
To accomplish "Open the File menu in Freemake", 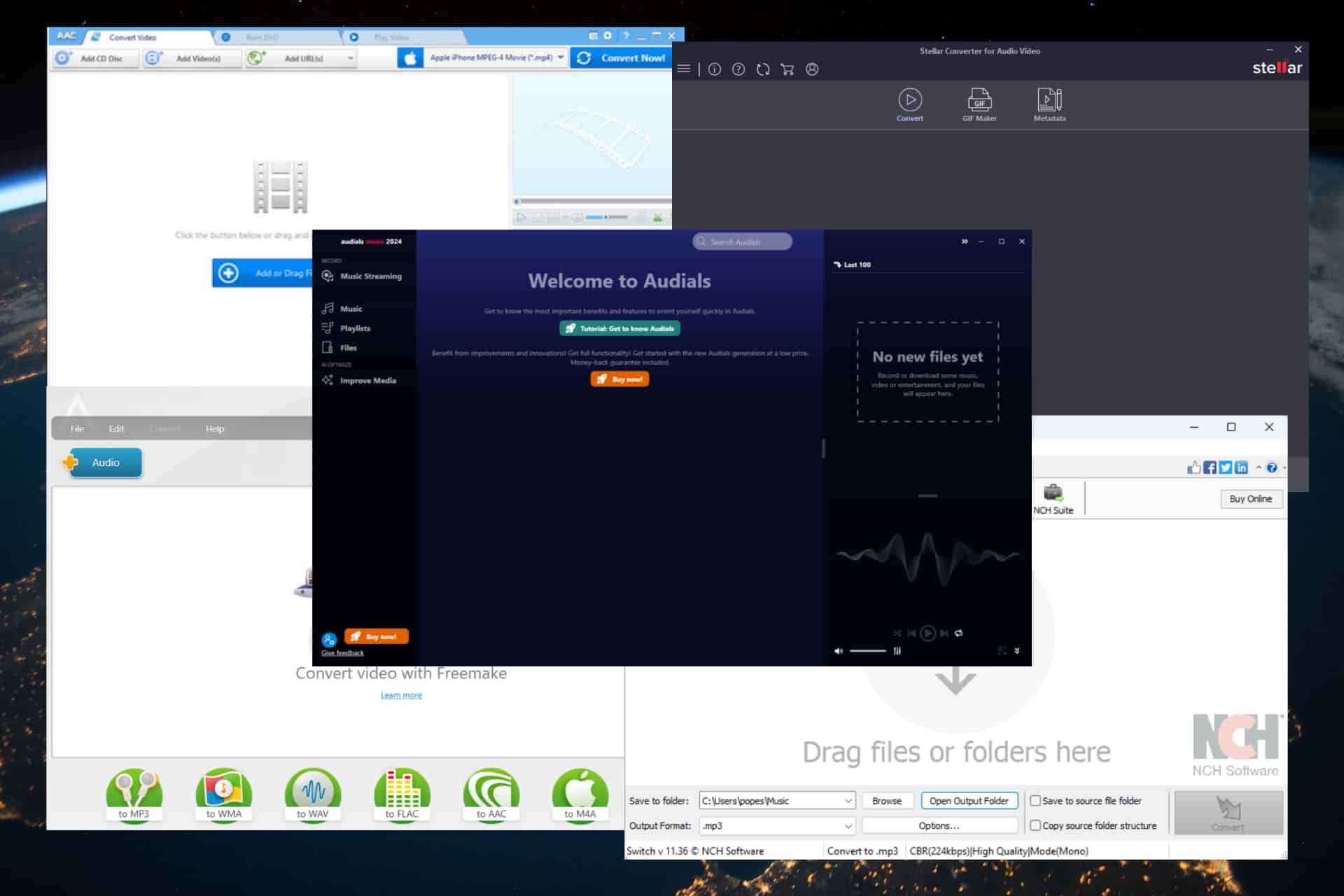I will click(77, 428).
